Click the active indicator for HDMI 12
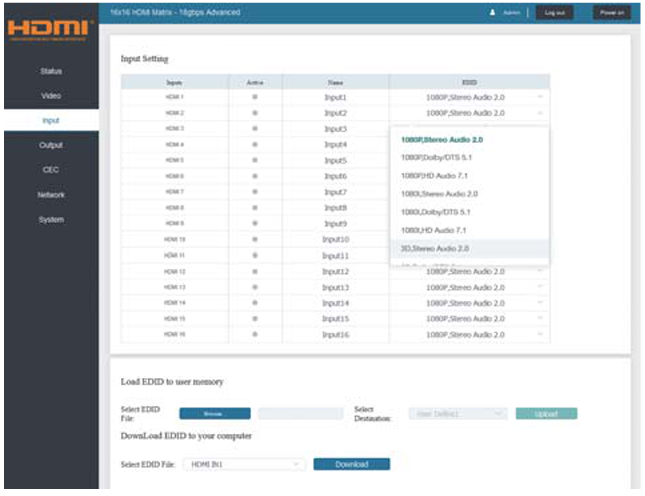 [255, 271]
